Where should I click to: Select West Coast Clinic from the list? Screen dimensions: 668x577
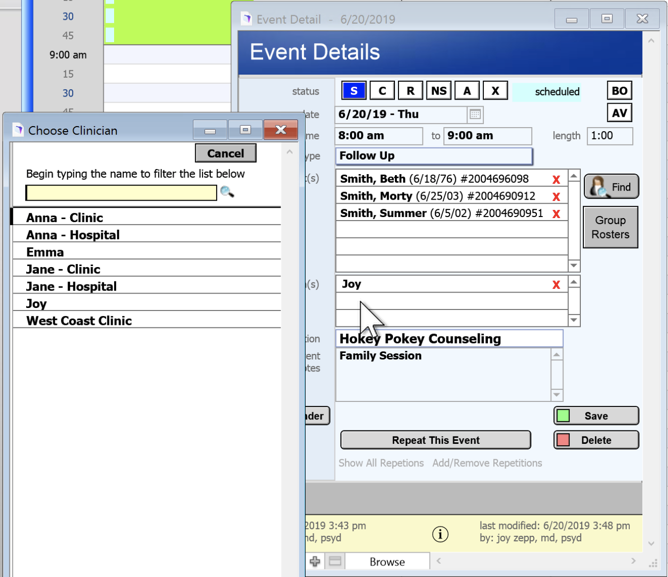[x=79, y=321]
